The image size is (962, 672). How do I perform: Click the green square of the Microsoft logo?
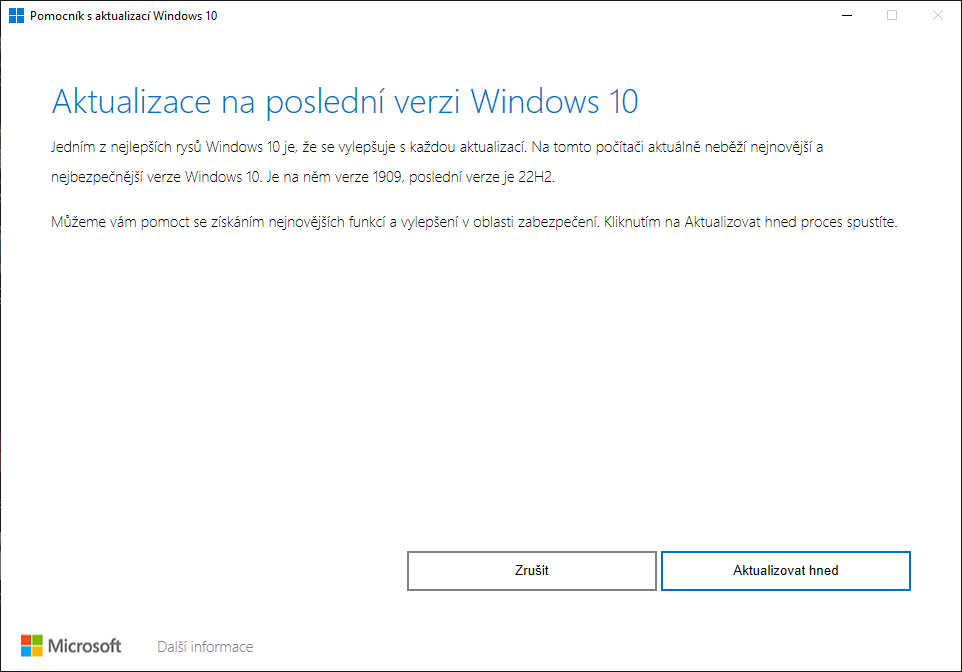pyautogui.click(x=38, y=640)
